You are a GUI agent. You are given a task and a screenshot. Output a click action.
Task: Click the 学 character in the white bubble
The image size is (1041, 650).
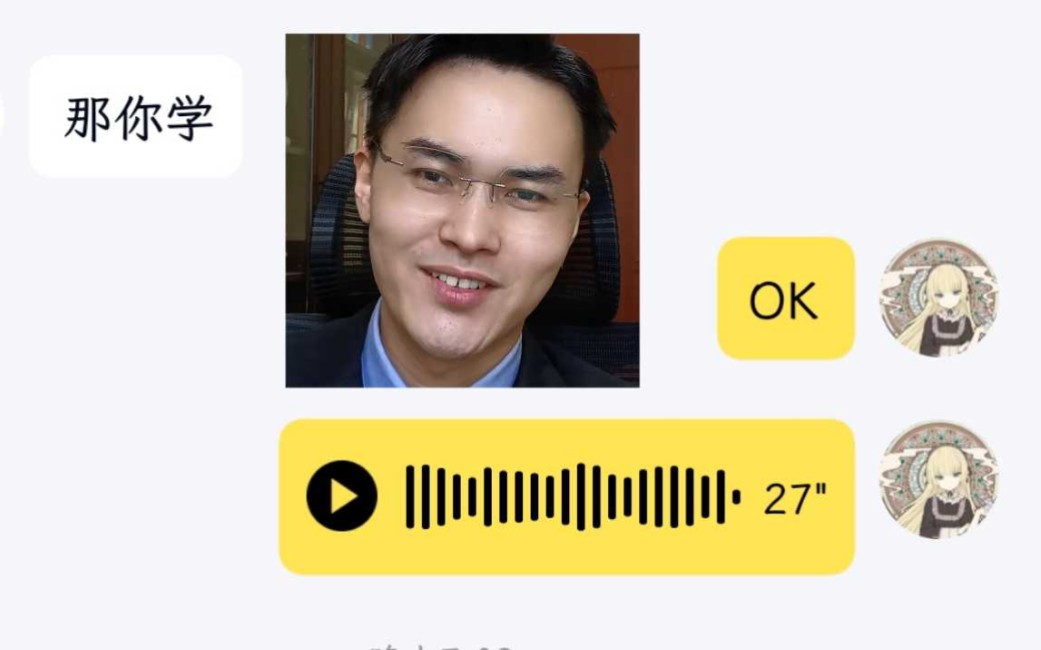(189, 118)
